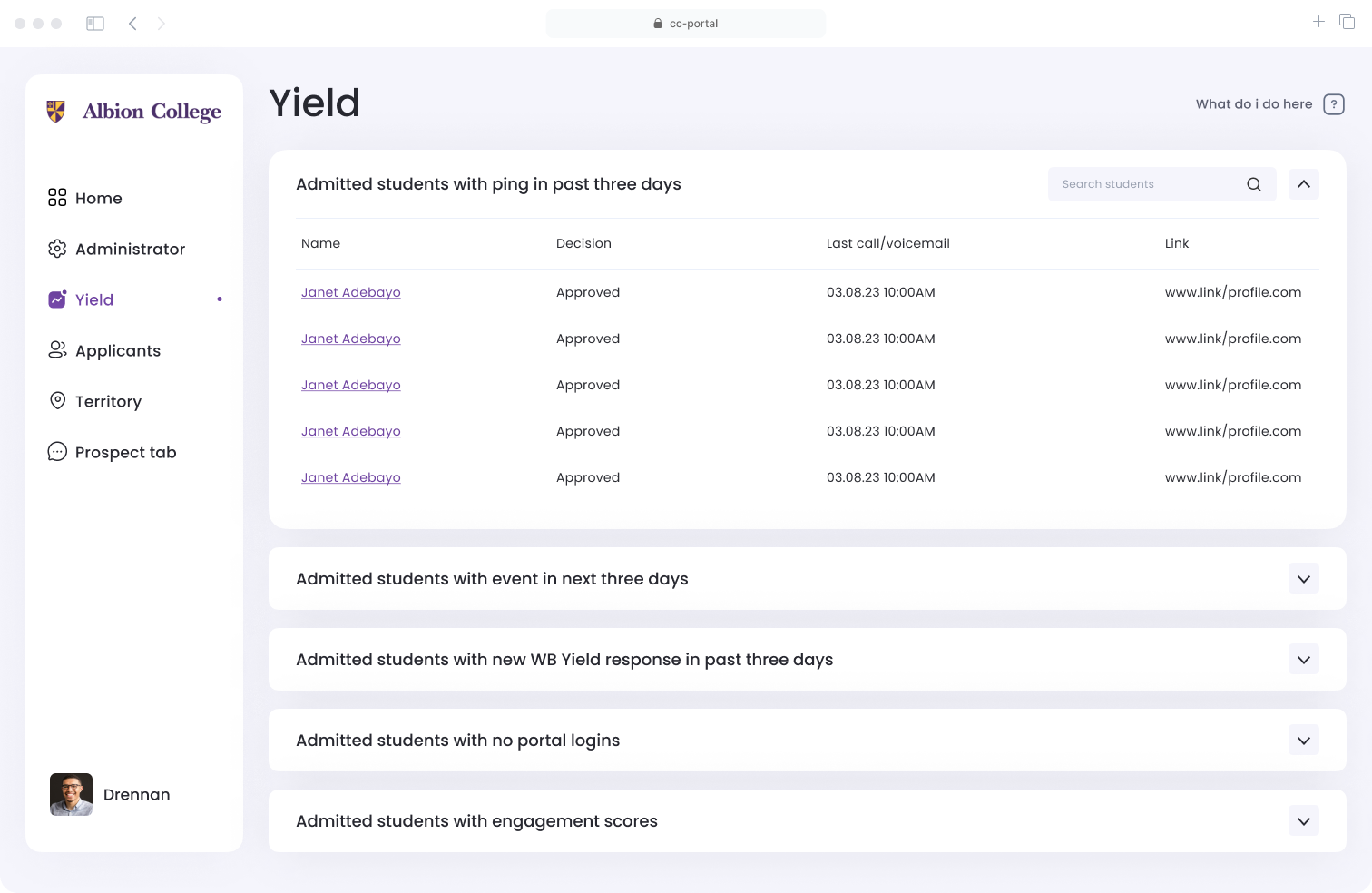Image resolution: width=1372 pixels, height=893 pixels.
Task: Collapse the ping in past three days section
Action: click(1304, 184)
